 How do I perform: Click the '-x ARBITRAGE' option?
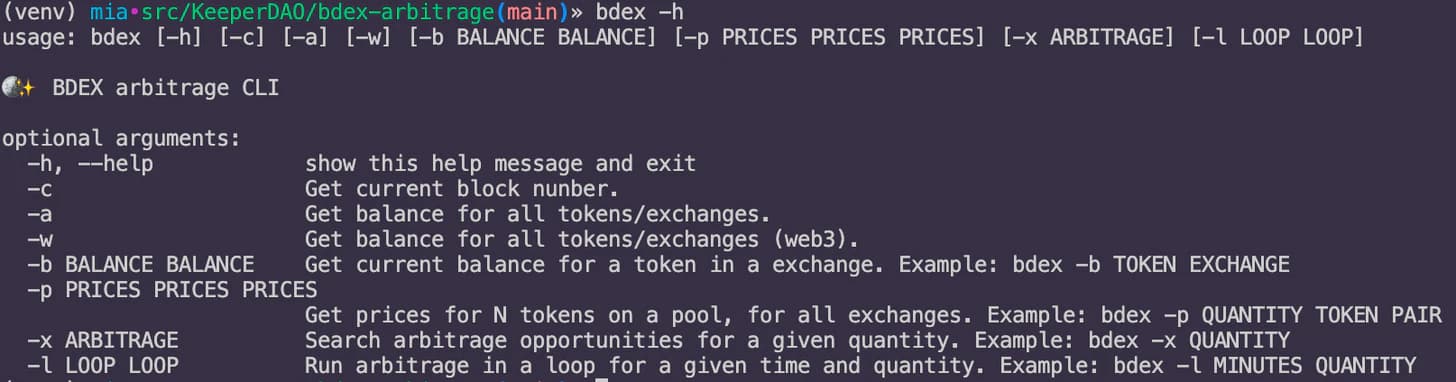[x=103, y=340]
